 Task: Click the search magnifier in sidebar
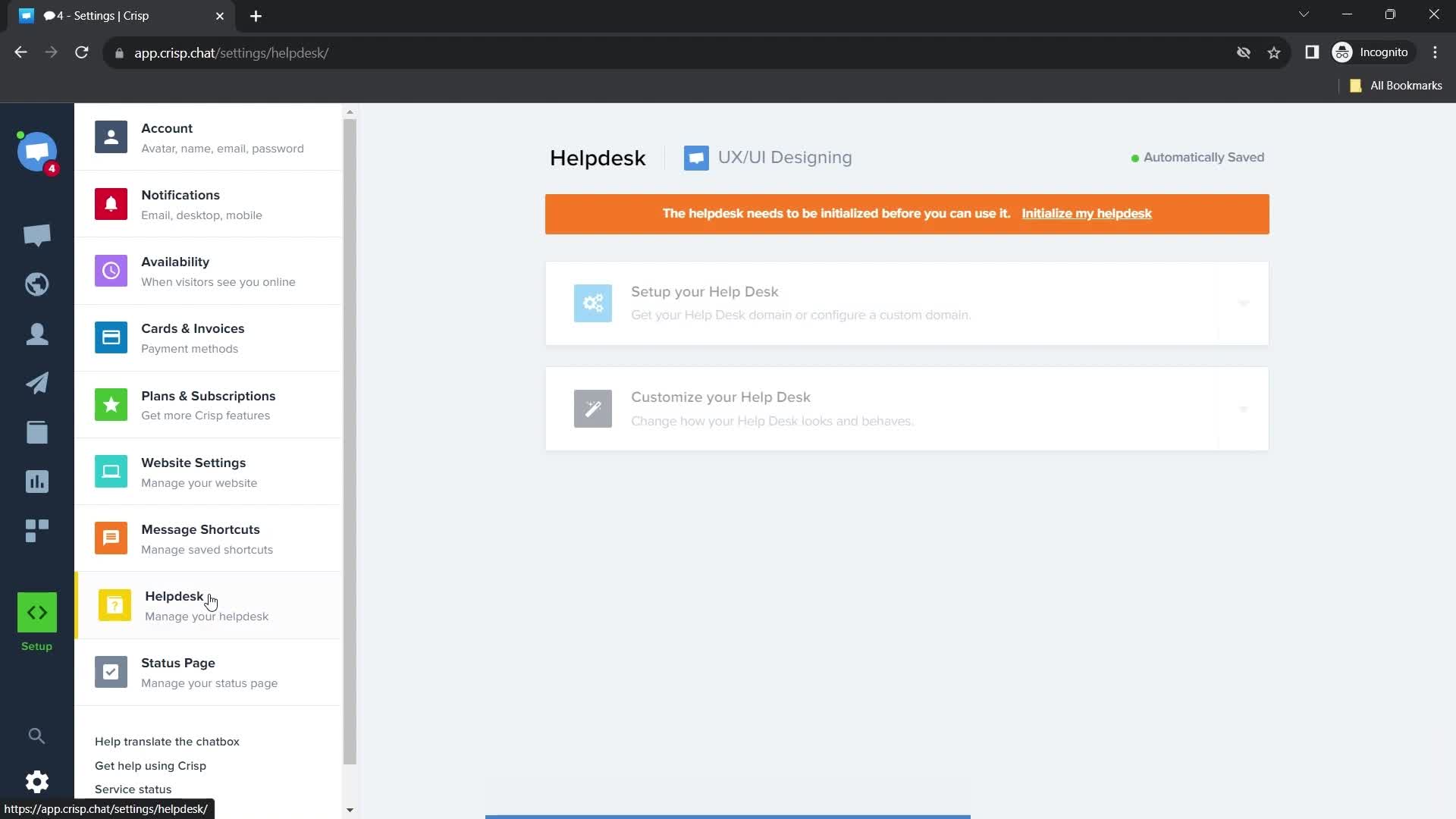[x=36, y=736]
